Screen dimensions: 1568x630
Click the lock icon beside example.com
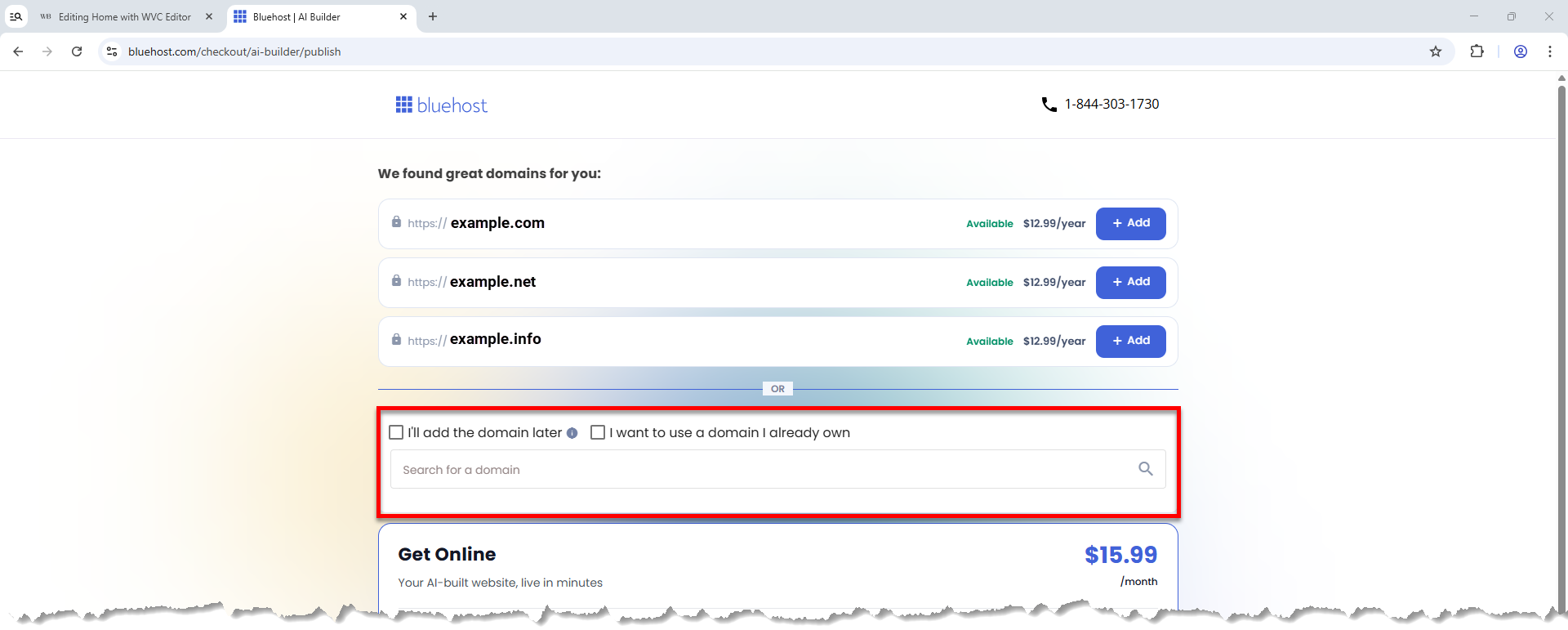coord(396,222)
